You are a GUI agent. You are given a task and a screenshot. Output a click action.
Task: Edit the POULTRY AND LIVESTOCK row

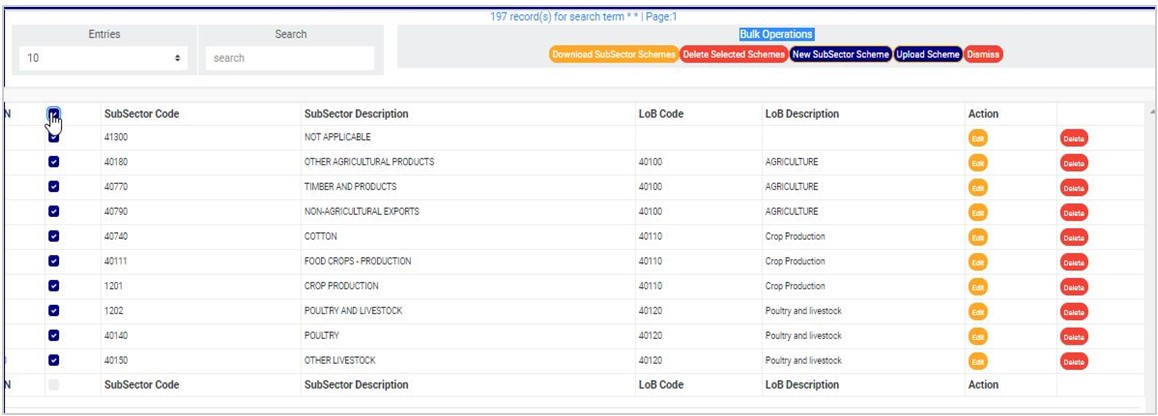[x=977, y=311]
